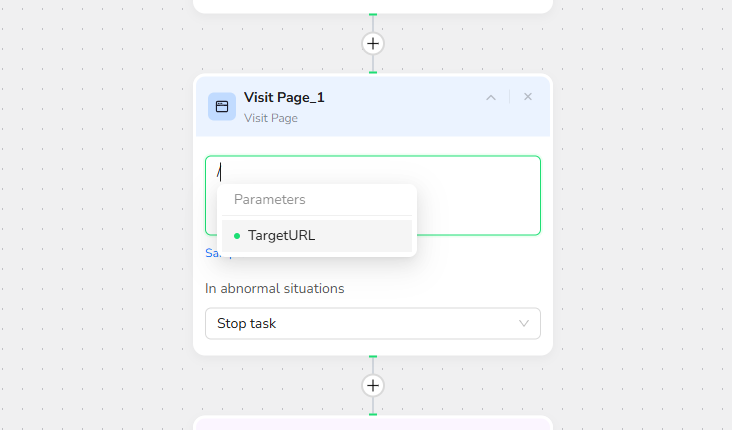732x430 pixels.
Task: Select the node card below Visit Page_1
Action: pyautogui.click(x=373, y=424)
